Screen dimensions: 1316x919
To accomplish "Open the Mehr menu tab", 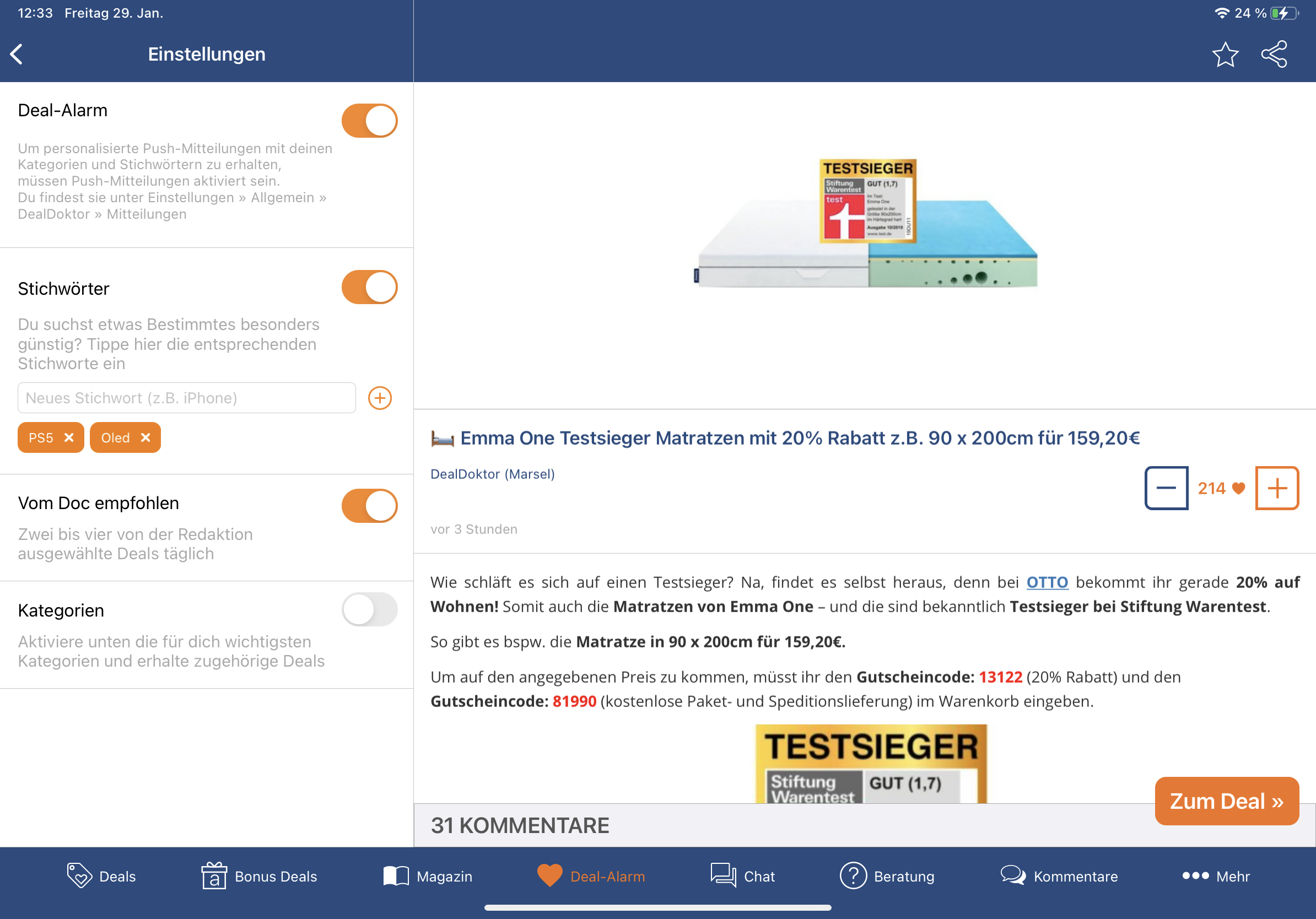I will tap(1216, 876).
